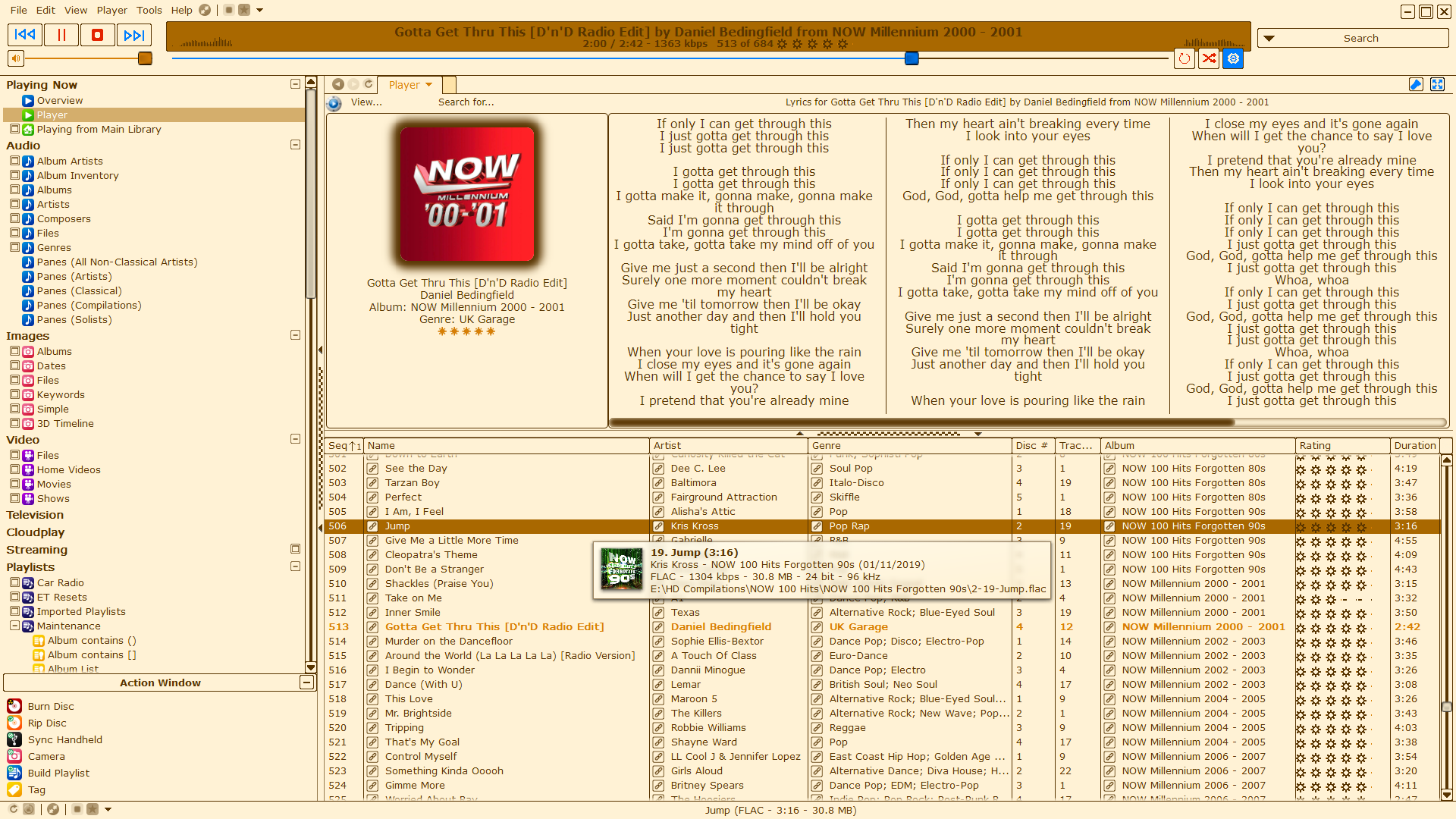Screen dimensions: 1456x819
Task: Toggle checkbox beside Composers
Action: click(x=14, y=218)
